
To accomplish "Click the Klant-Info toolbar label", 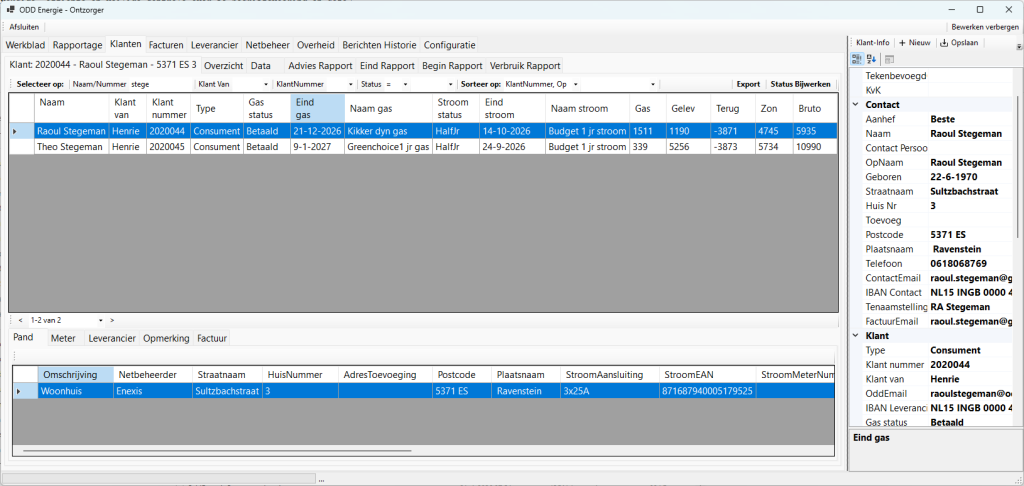I will pyautogui.click(x=872, y=42).
